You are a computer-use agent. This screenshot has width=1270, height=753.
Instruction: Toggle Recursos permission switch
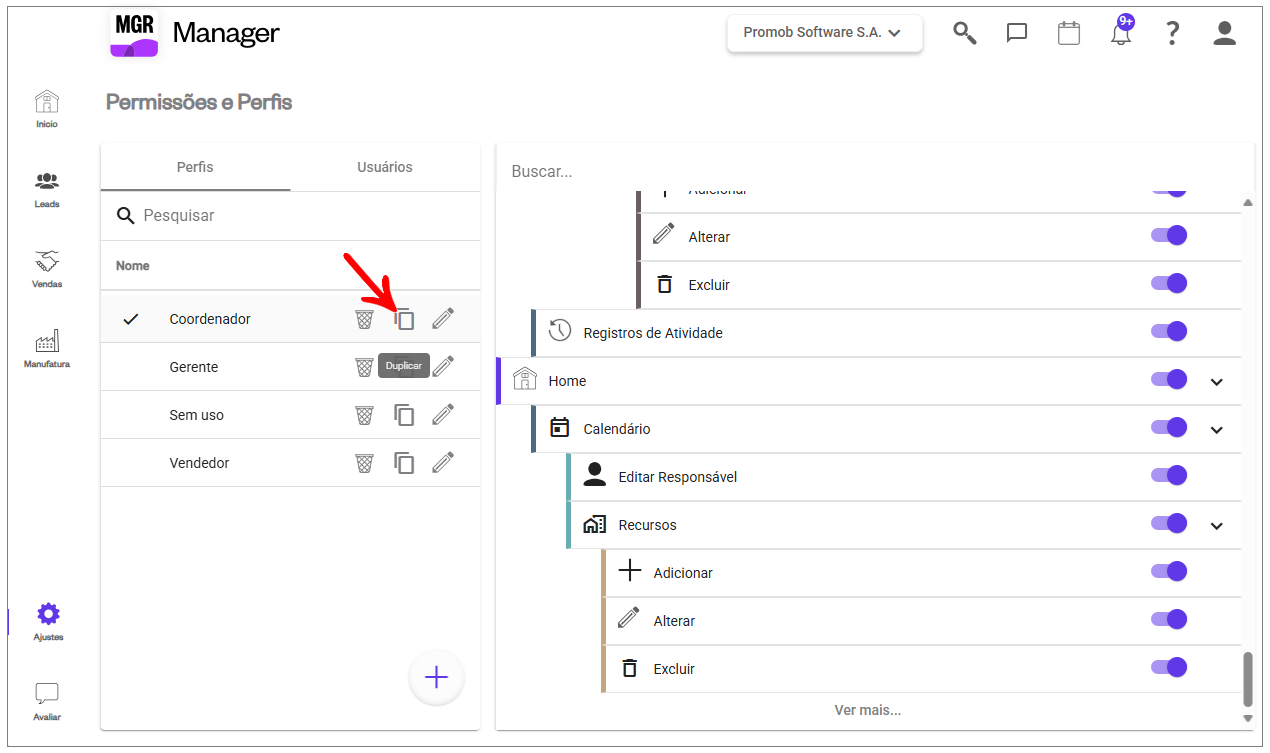[x=1169, y=523]
